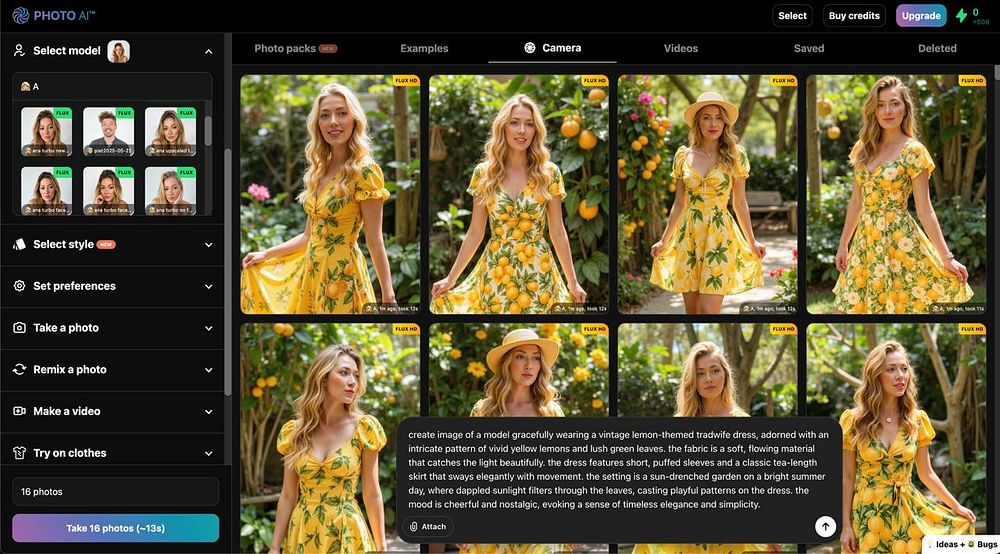Click the gear icon beside Set preferences
The image size is (1000, 554).
19,286
